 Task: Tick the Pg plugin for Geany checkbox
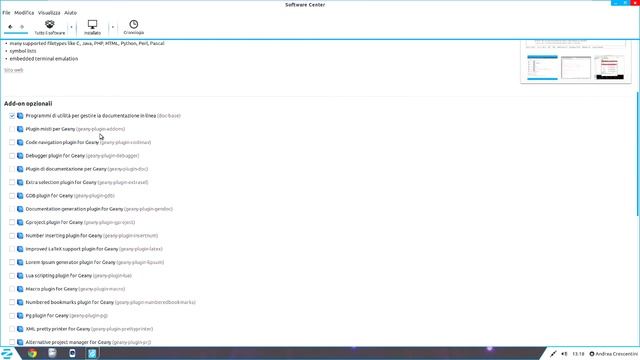click(12, 316)
